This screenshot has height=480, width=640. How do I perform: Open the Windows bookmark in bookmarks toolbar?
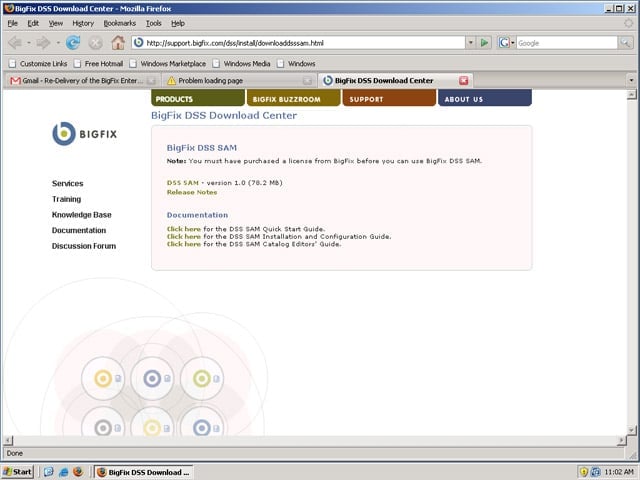pyautogui.click(x=296, y=64)
